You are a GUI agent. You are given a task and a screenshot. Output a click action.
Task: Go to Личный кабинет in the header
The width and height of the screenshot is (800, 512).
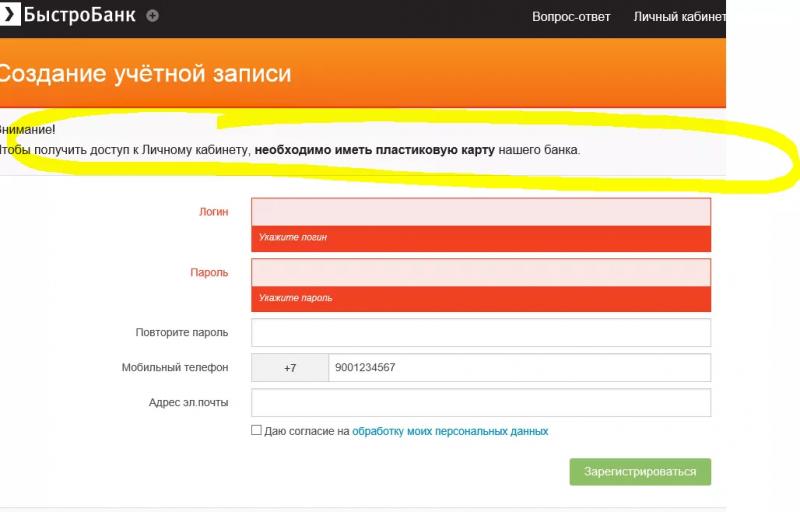point(679,17)
